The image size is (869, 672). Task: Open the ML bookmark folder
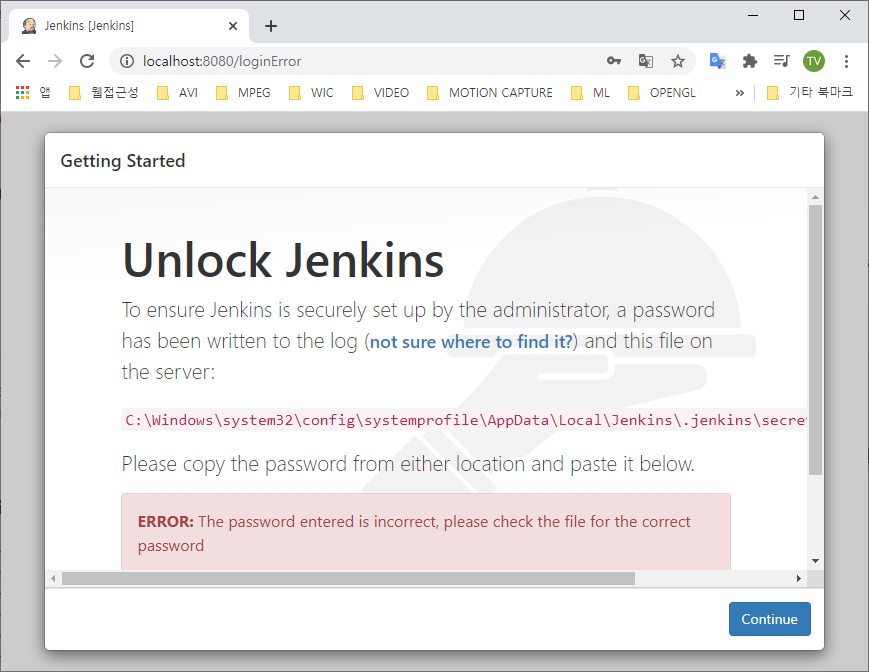[x=590, y=93]
